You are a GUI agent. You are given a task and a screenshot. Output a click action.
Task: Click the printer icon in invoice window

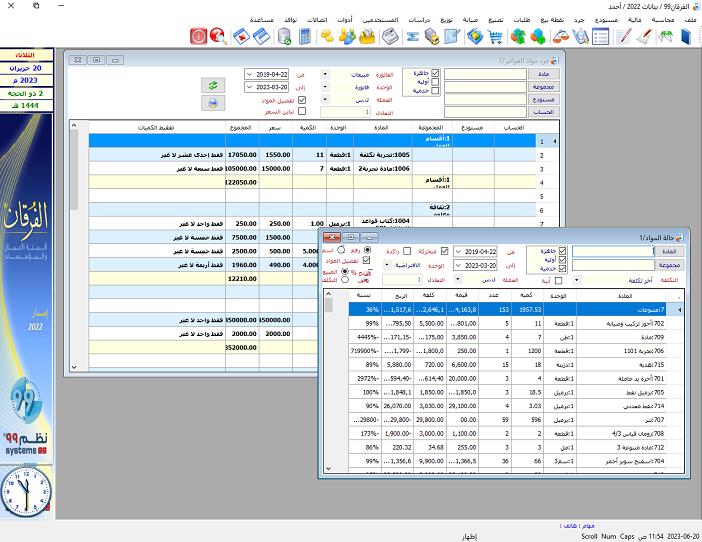[x=213, y=104]
